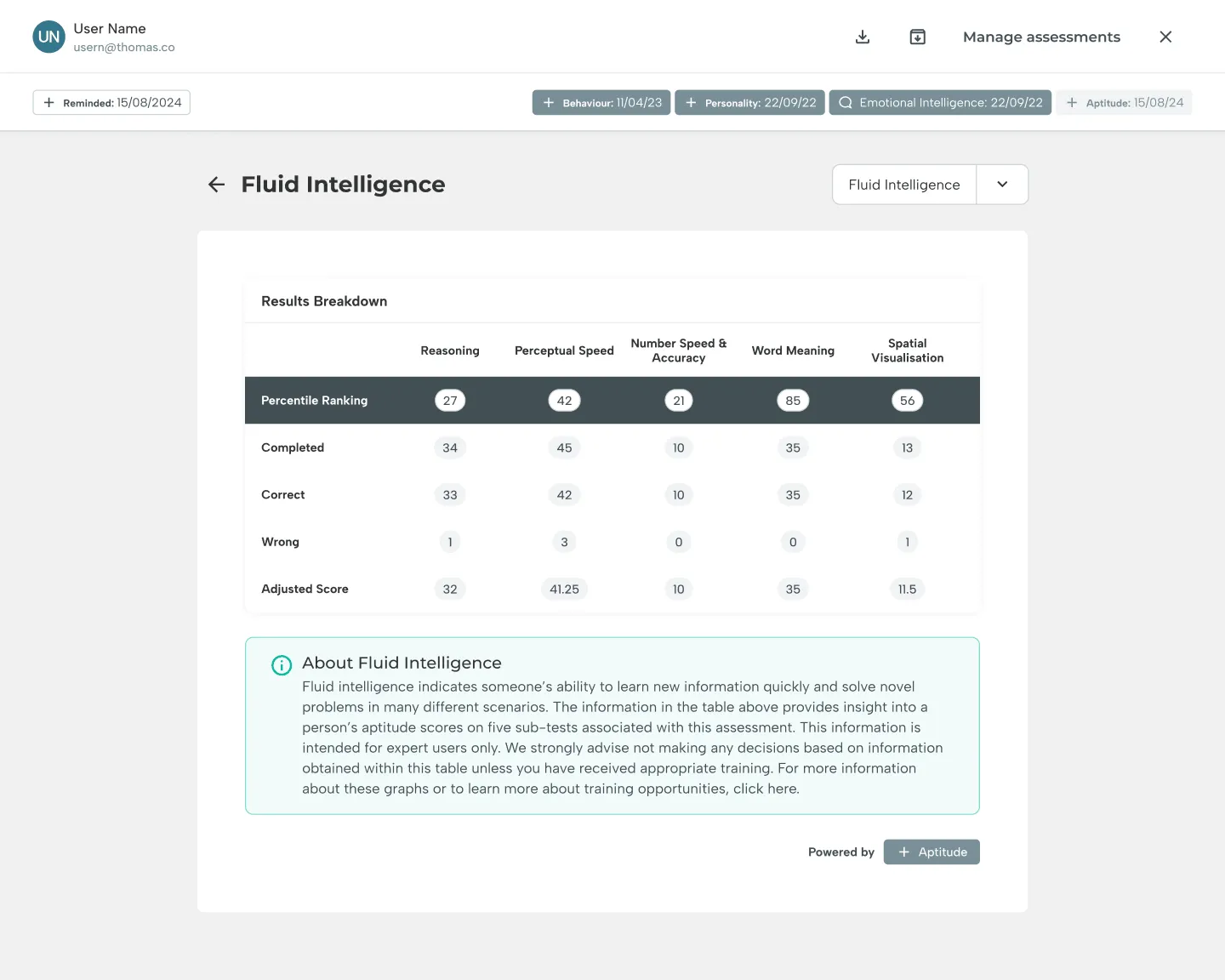Select the Behaviour: 11/04/23 tab
The image size is (1225, 980).
[x=601, y=102]
